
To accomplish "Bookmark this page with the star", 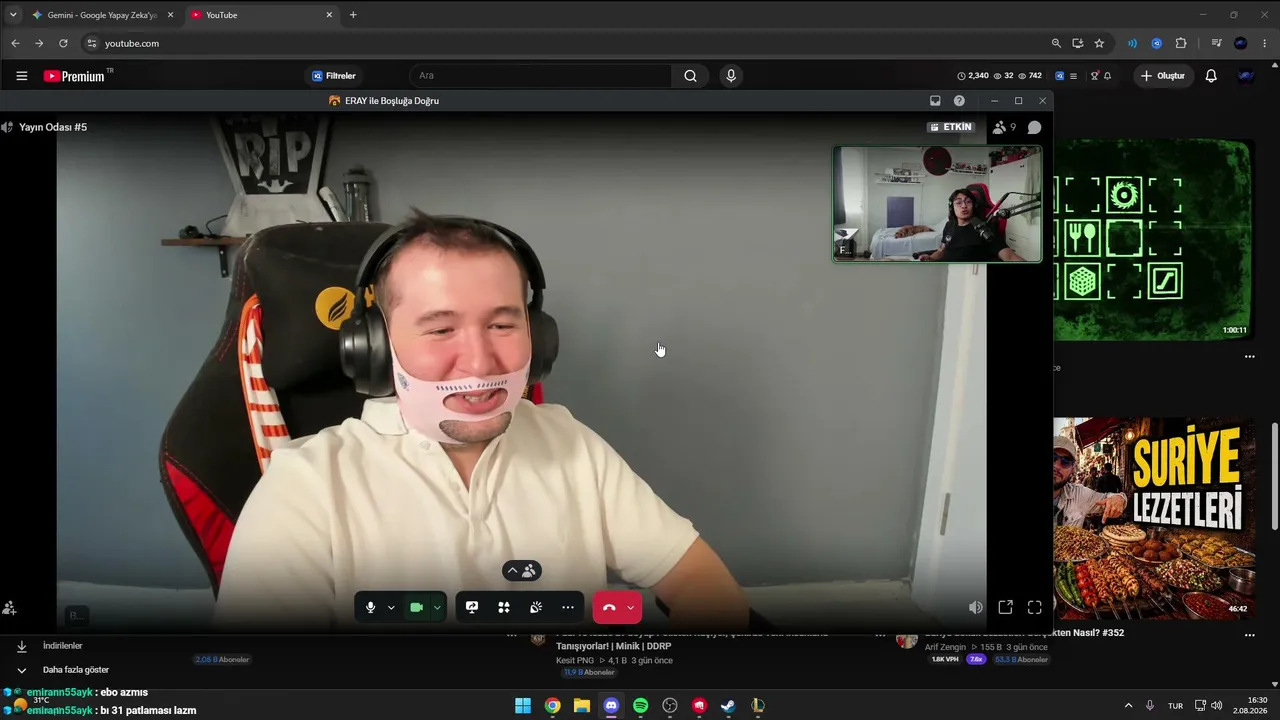I will (x=1099, y=43).
